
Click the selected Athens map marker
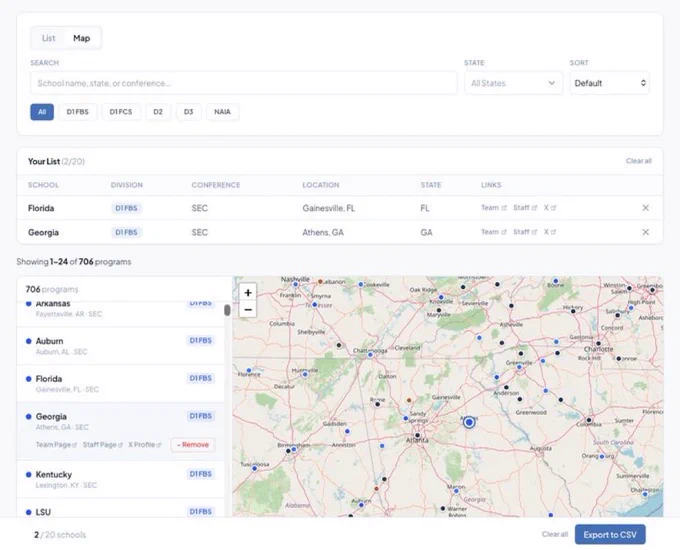coord(469,422)
